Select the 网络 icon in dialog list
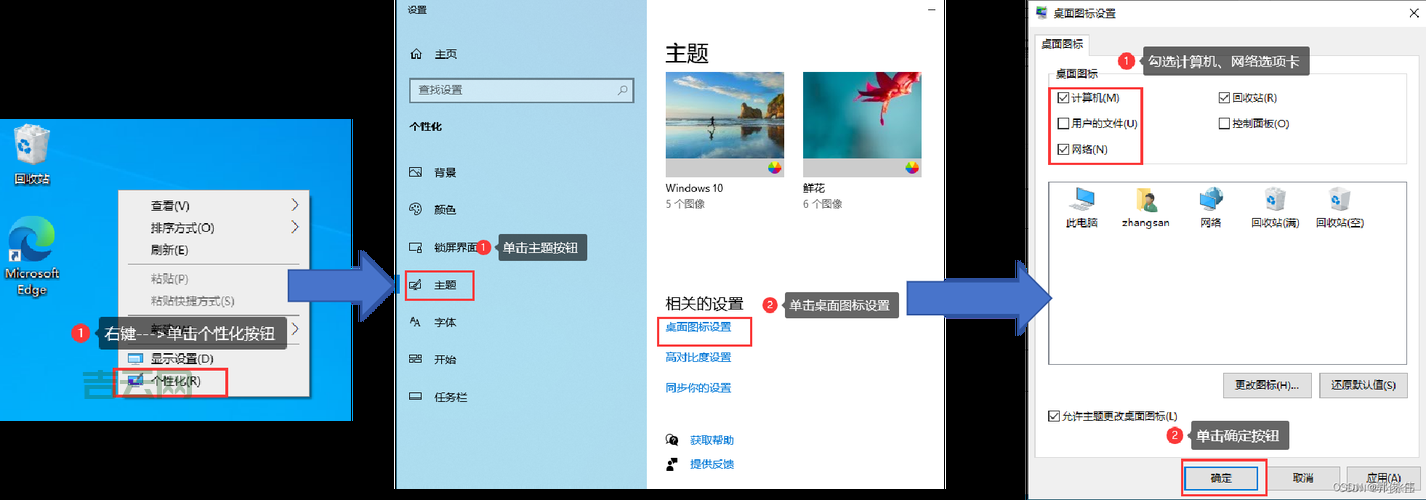Viewport: 1426px width, 500px height. tap(1210, 208)
